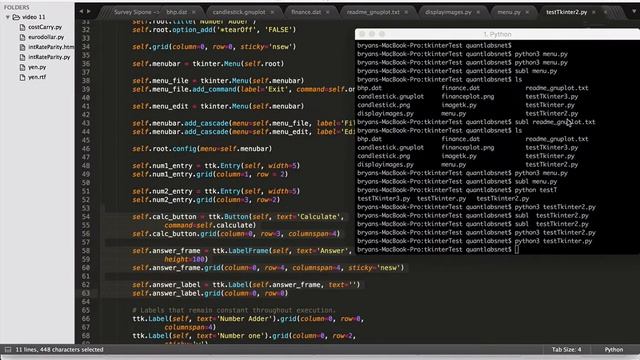Open yen.py from the sidebar

click(x=37, y=67)
